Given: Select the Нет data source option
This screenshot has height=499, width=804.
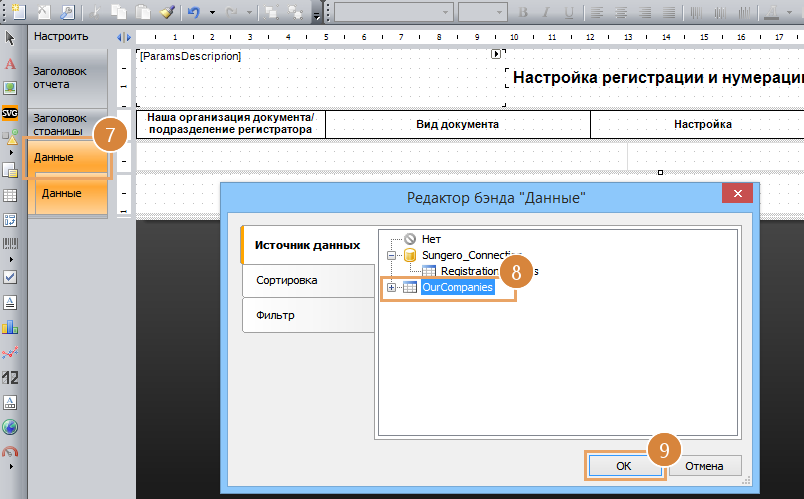Looking at the screenshot, I should point(430,240).
